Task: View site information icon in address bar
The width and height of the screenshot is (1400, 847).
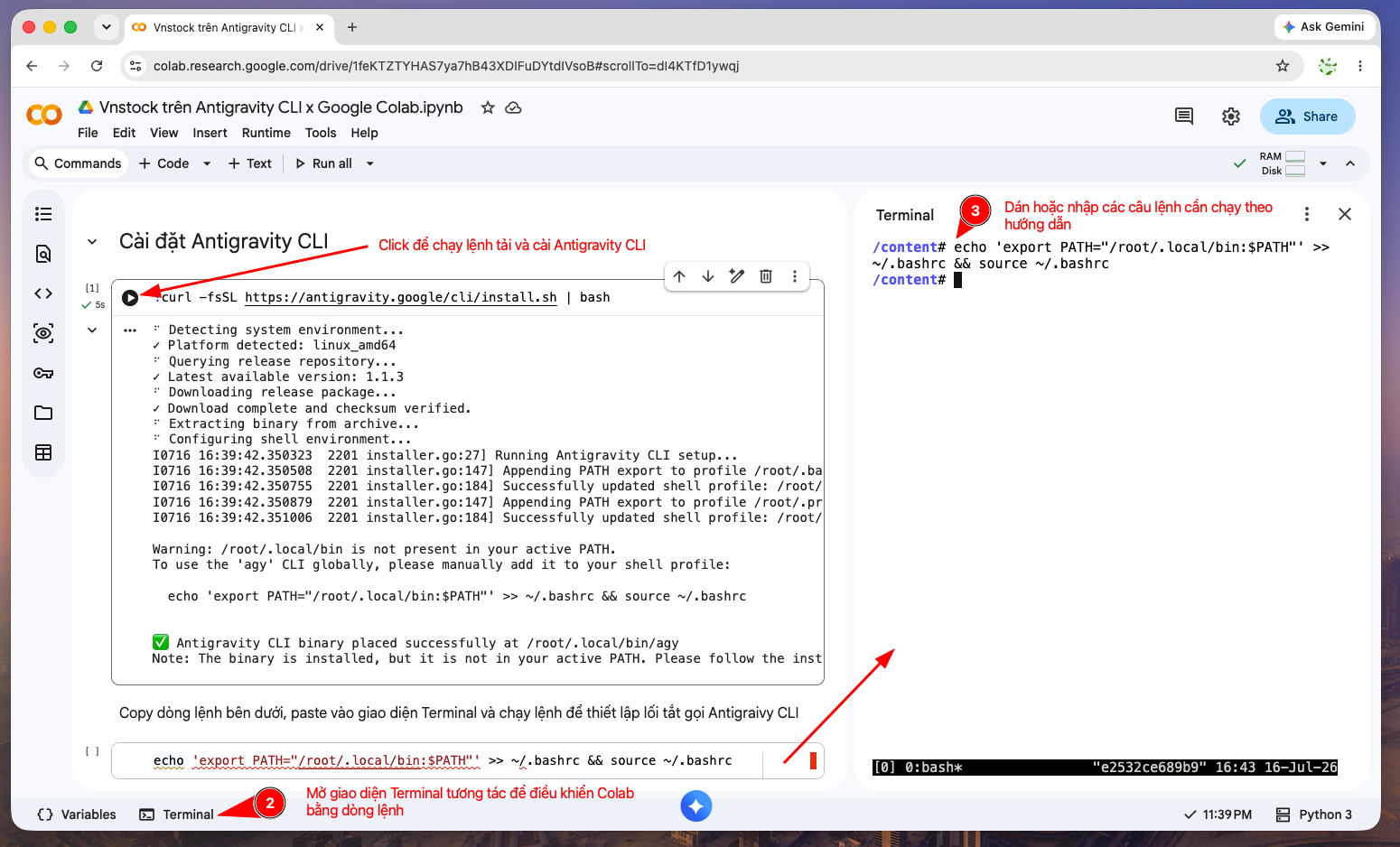Action: pos(136,66)
